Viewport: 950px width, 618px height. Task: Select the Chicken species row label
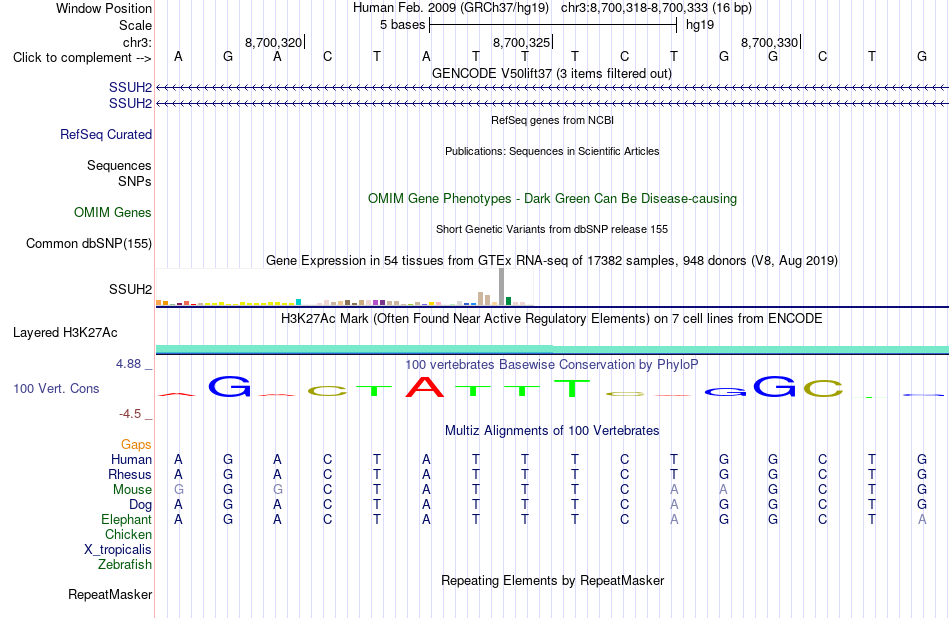pyautogui.click(x=128, y=534)
